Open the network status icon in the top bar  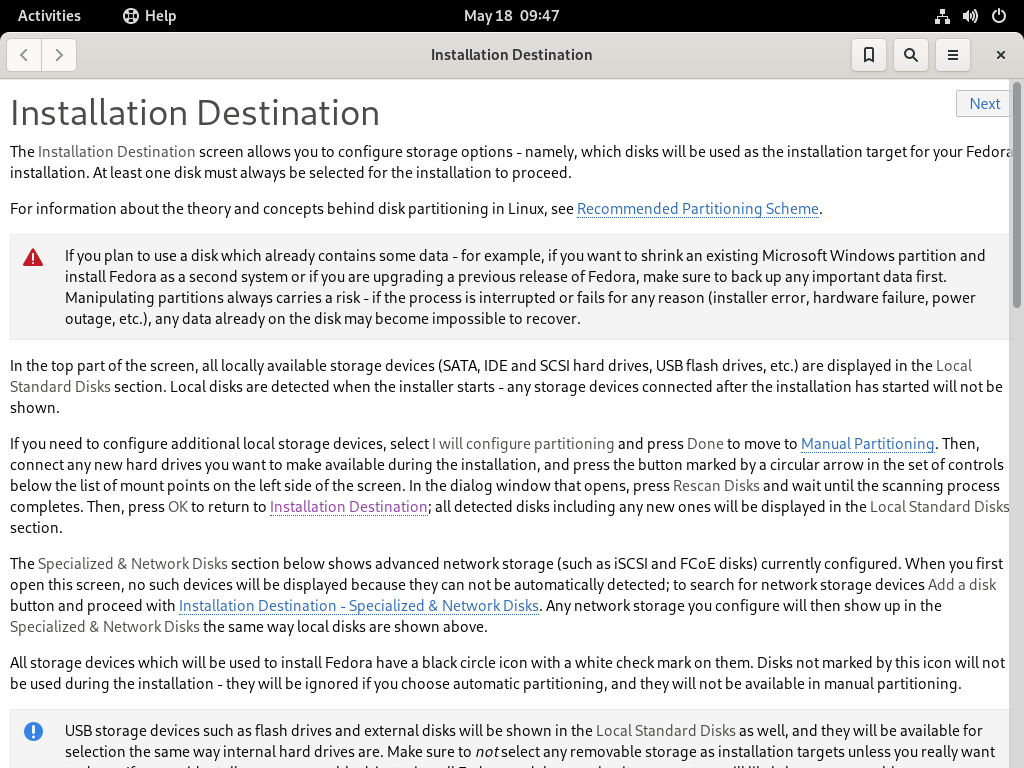[x=942, y=16]
